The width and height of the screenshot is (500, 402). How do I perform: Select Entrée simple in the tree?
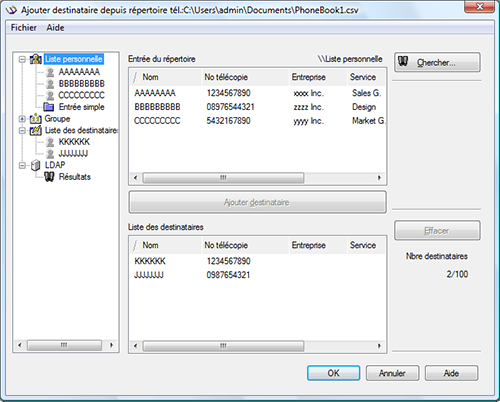(x=81, y=107)
